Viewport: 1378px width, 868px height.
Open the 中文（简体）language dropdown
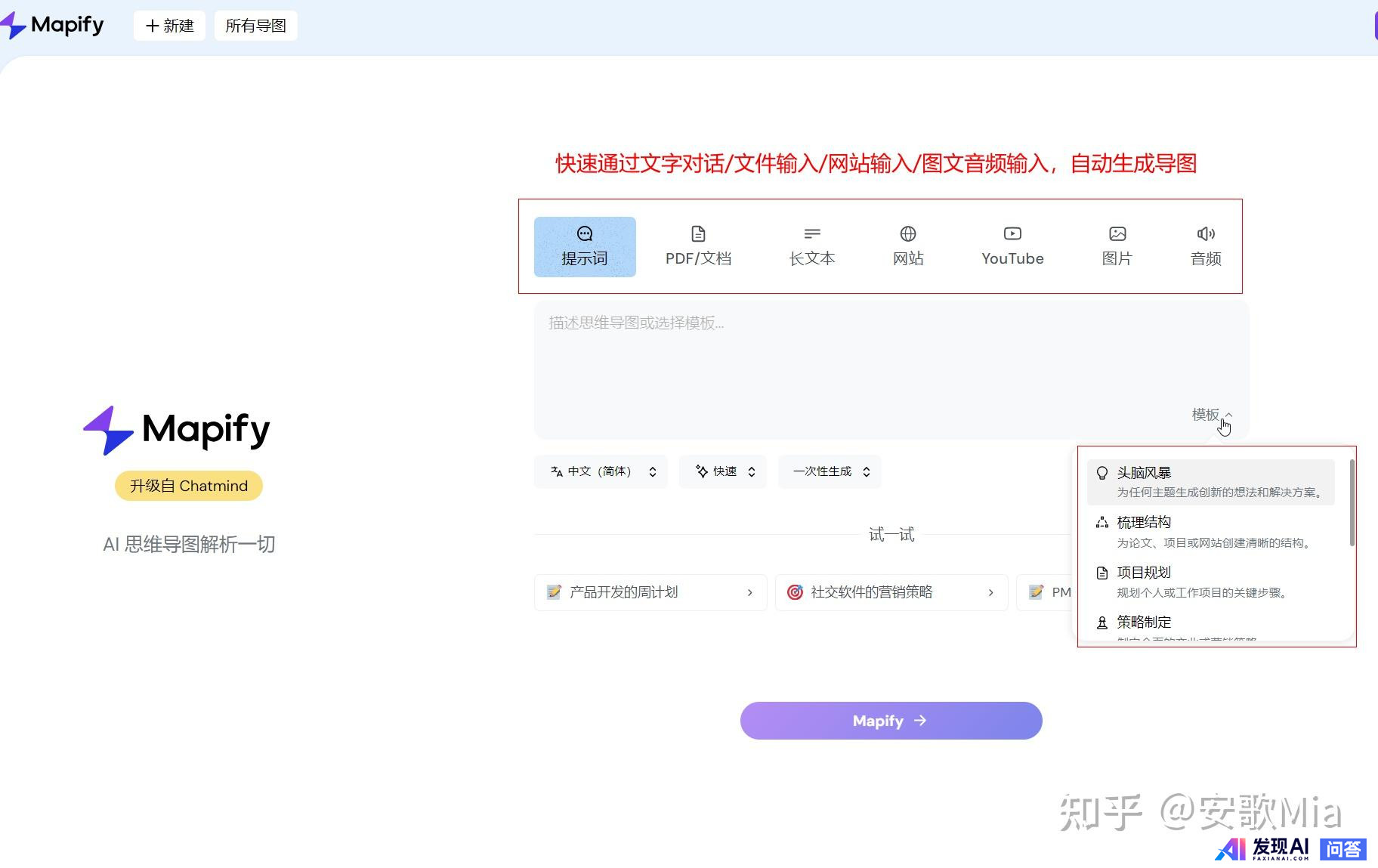click(x=601, y=471)
